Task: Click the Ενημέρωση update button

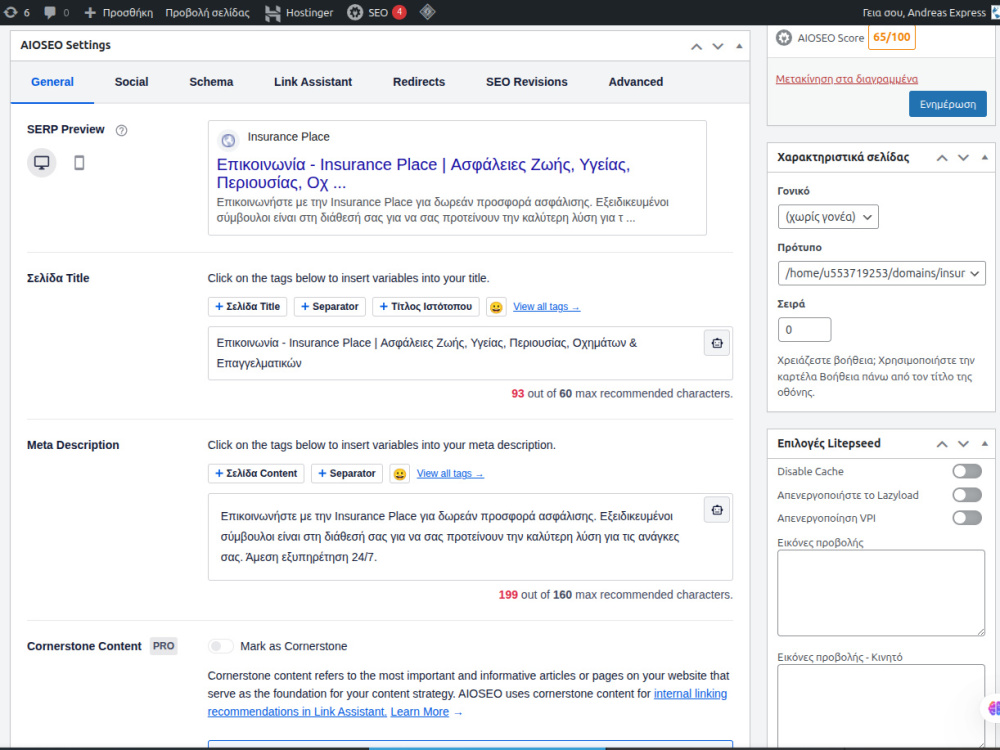Action: pyautogui.click(x=948, y=104)
